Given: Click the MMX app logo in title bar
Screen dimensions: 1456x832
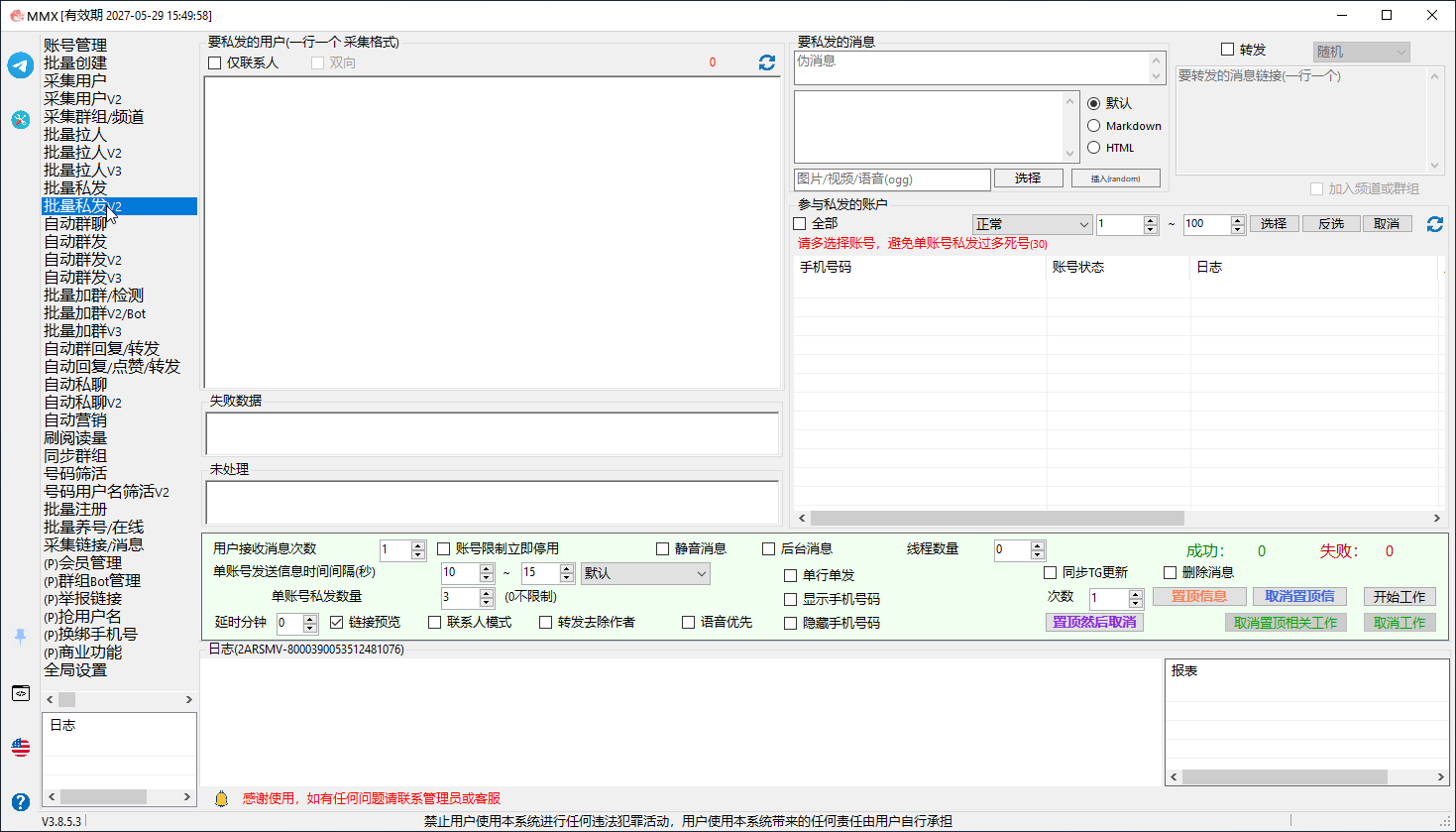Looking at the screenshot, I should tap(17, 15).
